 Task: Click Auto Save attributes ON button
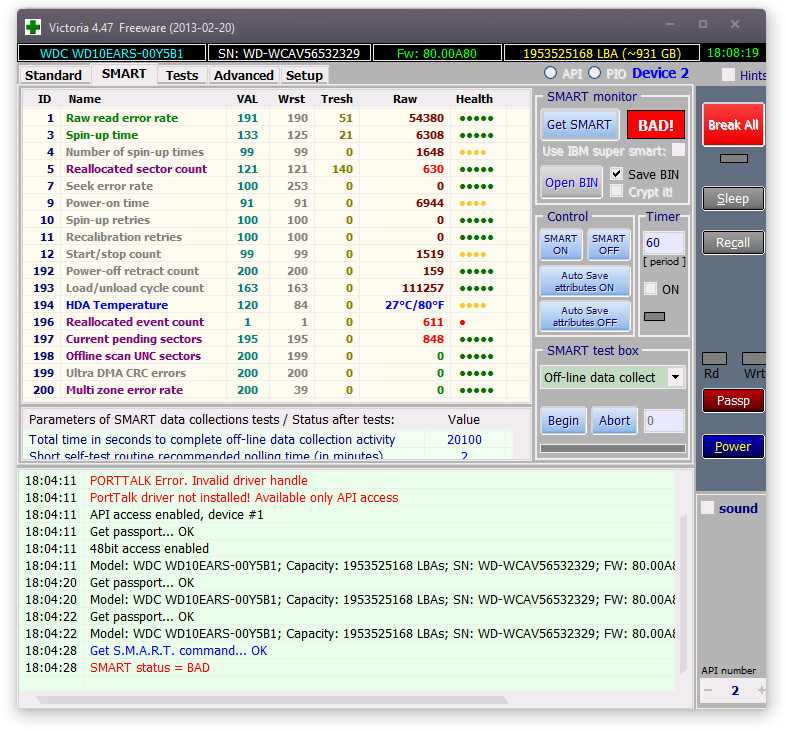585,282
